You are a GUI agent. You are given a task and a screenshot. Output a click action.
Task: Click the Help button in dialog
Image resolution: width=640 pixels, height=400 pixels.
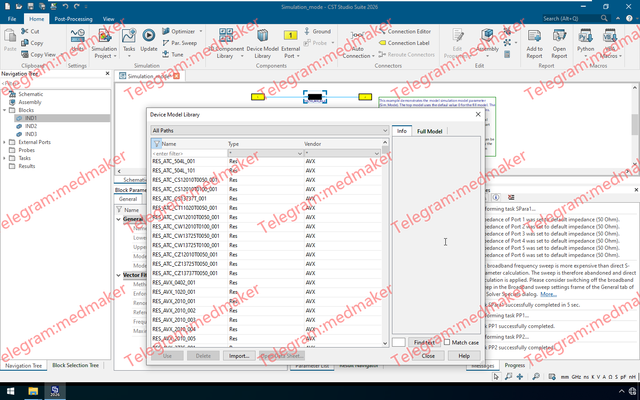tap(464, 356)
